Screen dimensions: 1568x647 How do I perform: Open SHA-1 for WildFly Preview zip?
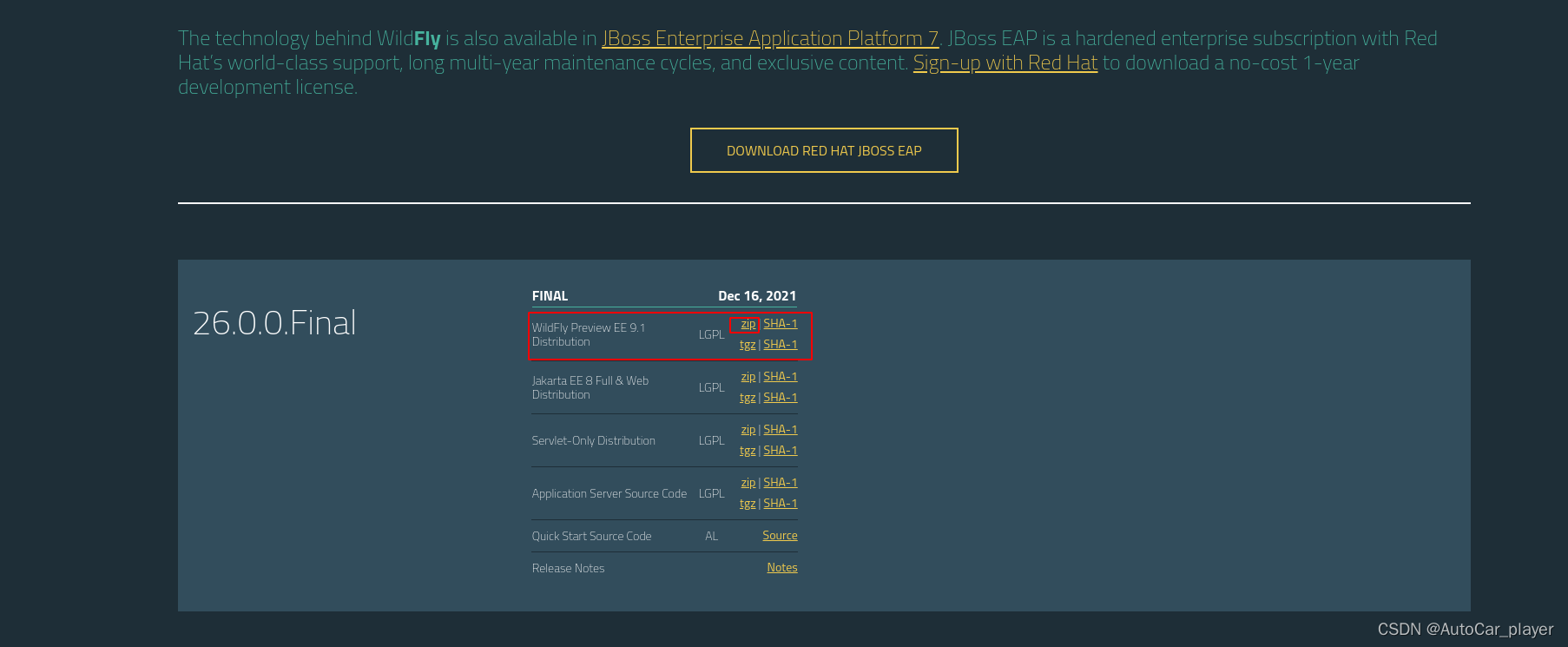[781, 324]
